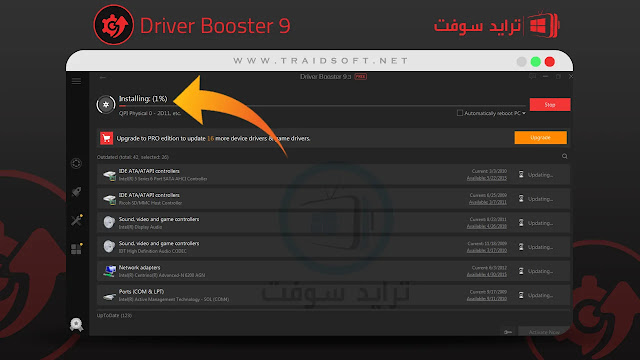This screenshot has width=640, height=360.
Task: Click the Activate Now button
Action: pos(544,332)
